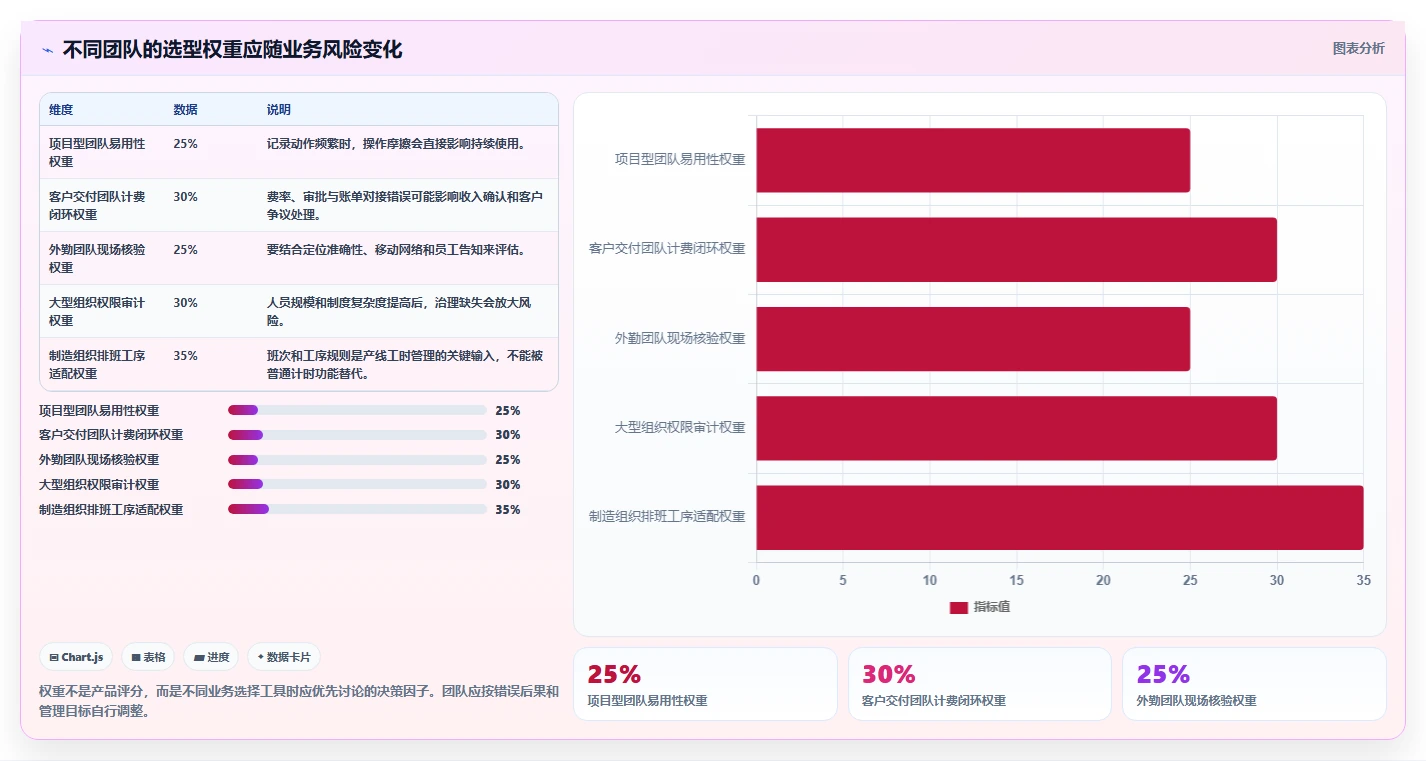Click the chart bar for 外勤团队现场核验权重
The width and height of the screenshot is (1426, 761).
(x=973, y=339)
